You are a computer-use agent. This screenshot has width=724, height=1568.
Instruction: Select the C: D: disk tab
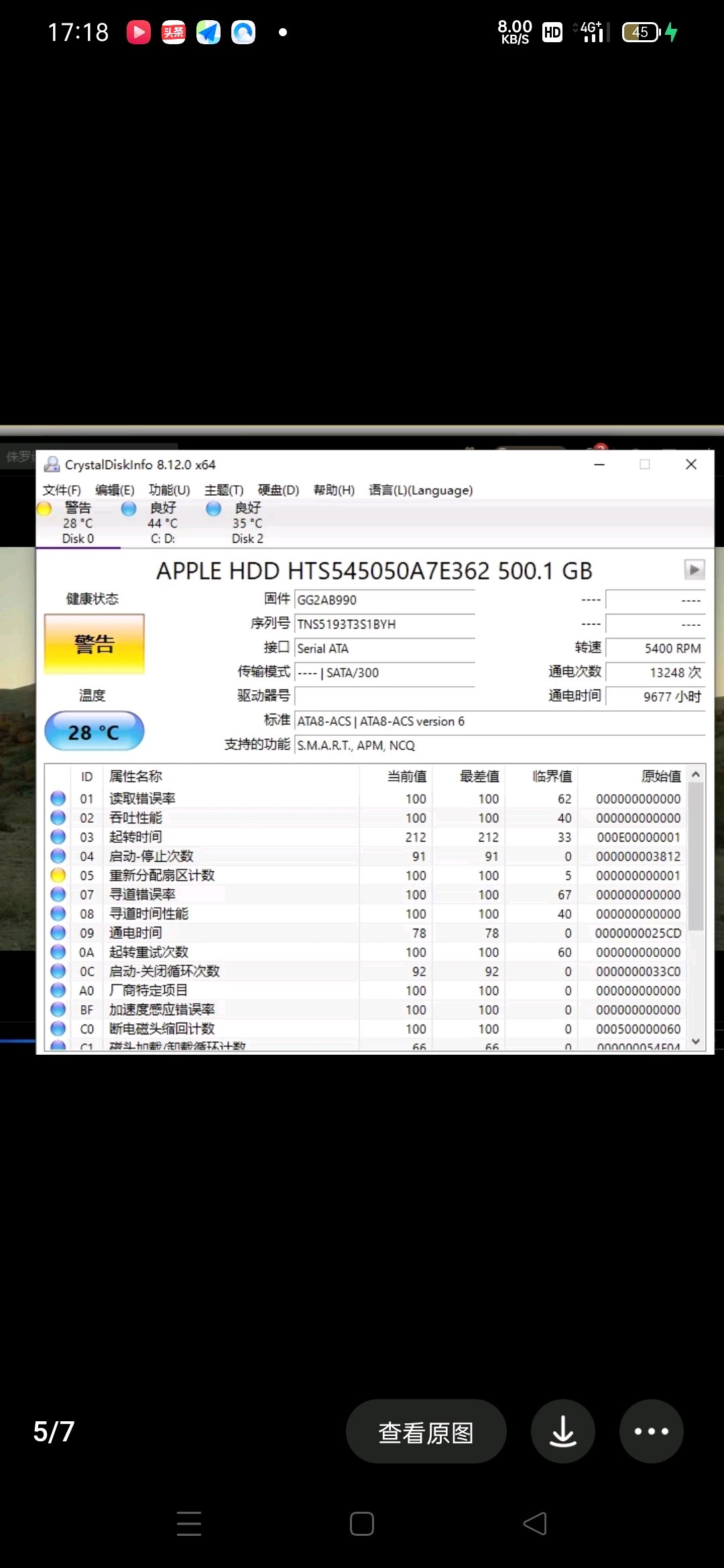162,523
